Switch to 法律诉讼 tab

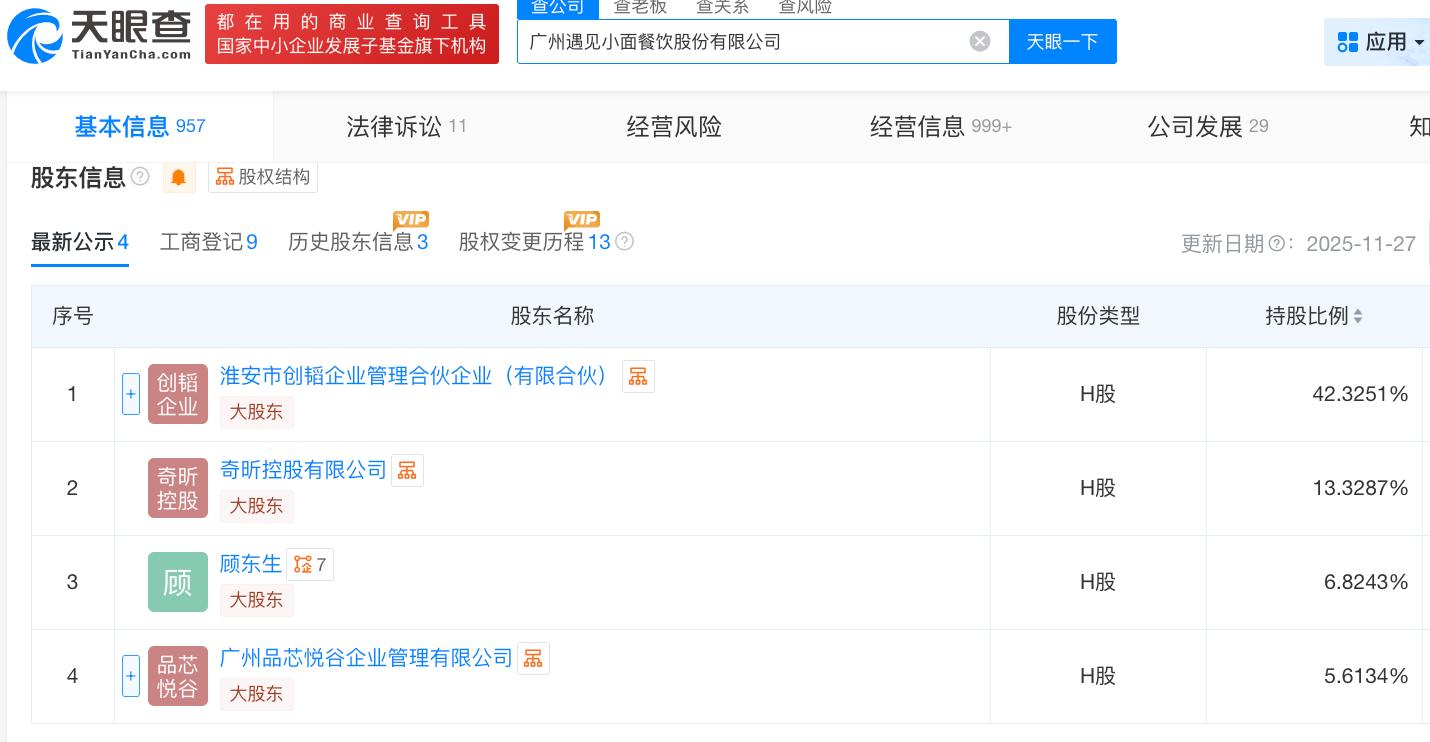[x=405, y=127]
